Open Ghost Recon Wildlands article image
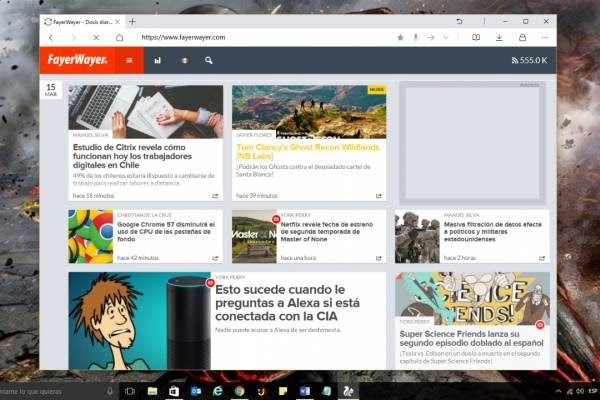This screenshot has height=400, width=600. coord(309,111)
